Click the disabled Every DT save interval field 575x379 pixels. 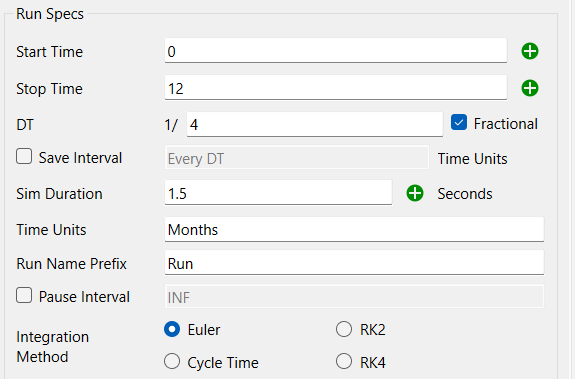(297, 158)
